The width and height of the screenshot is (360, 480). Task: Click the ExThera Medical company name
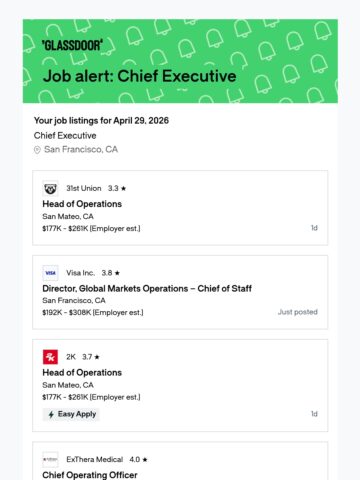click(95, 460)
